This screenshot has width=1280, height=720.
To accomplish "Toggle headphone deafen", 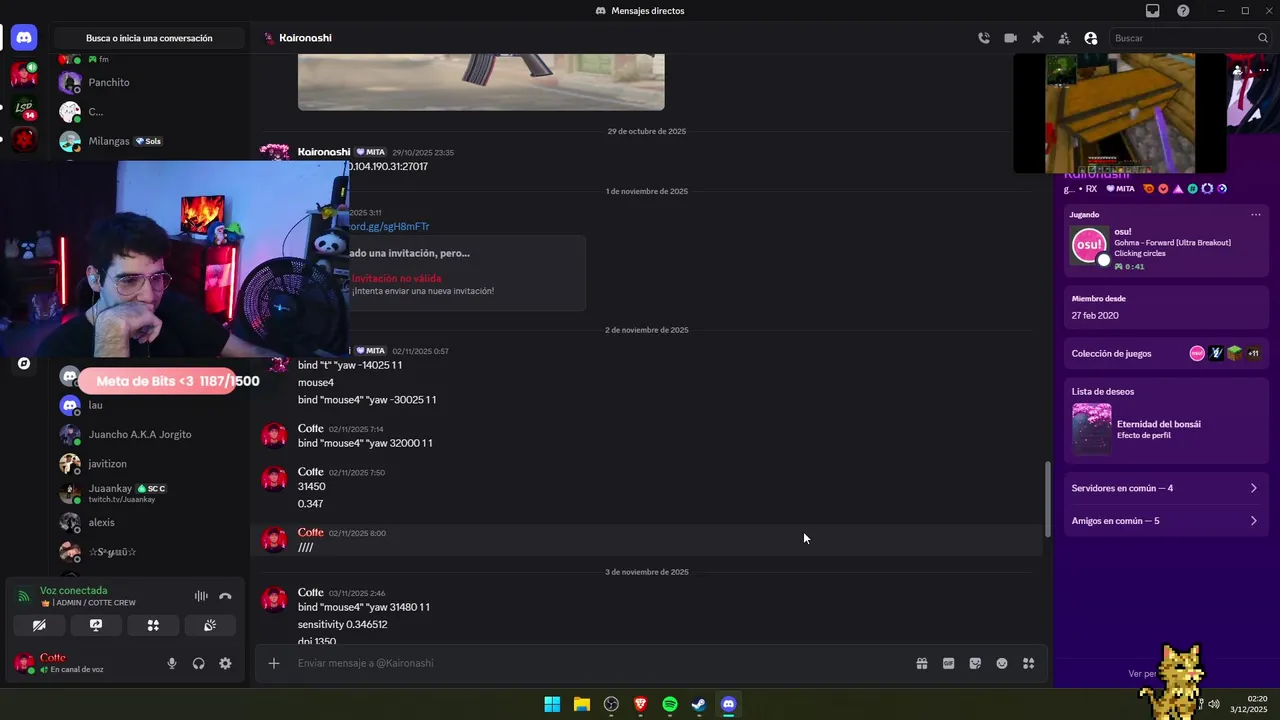I will click(198, 663).
